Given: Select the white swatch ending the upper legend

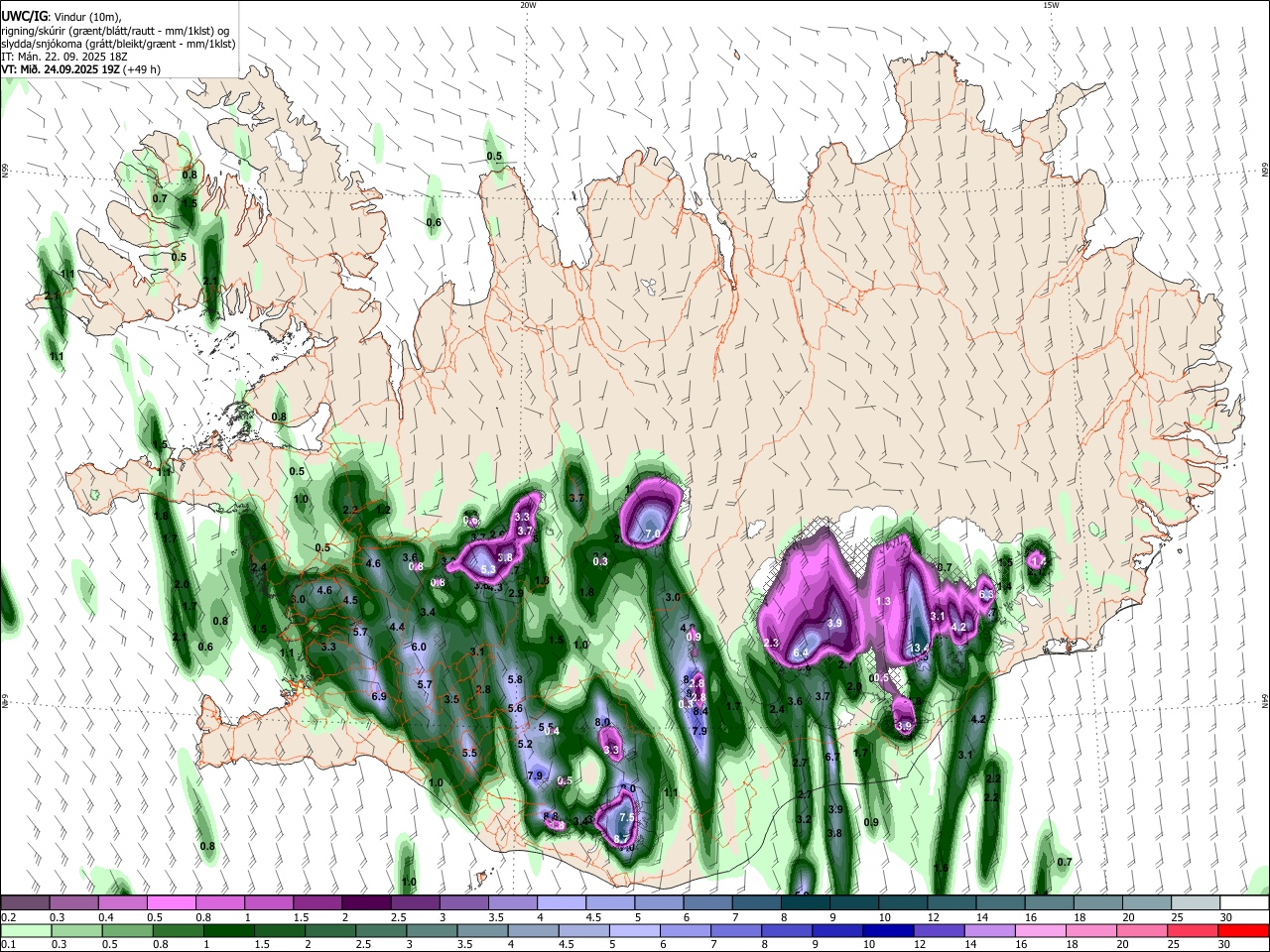Looking at the screenshot, I should (x=1243, y=903).
